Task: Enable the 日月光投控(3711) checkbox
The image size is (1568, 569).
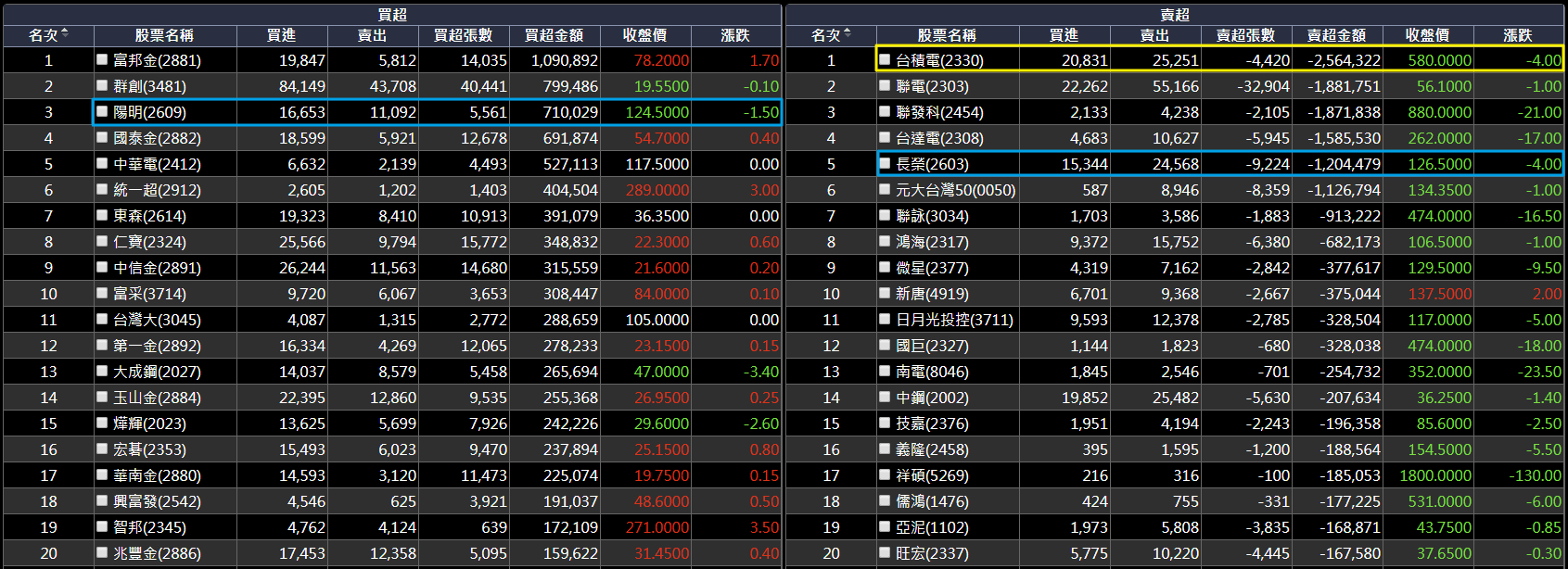Action: [885, 319]
